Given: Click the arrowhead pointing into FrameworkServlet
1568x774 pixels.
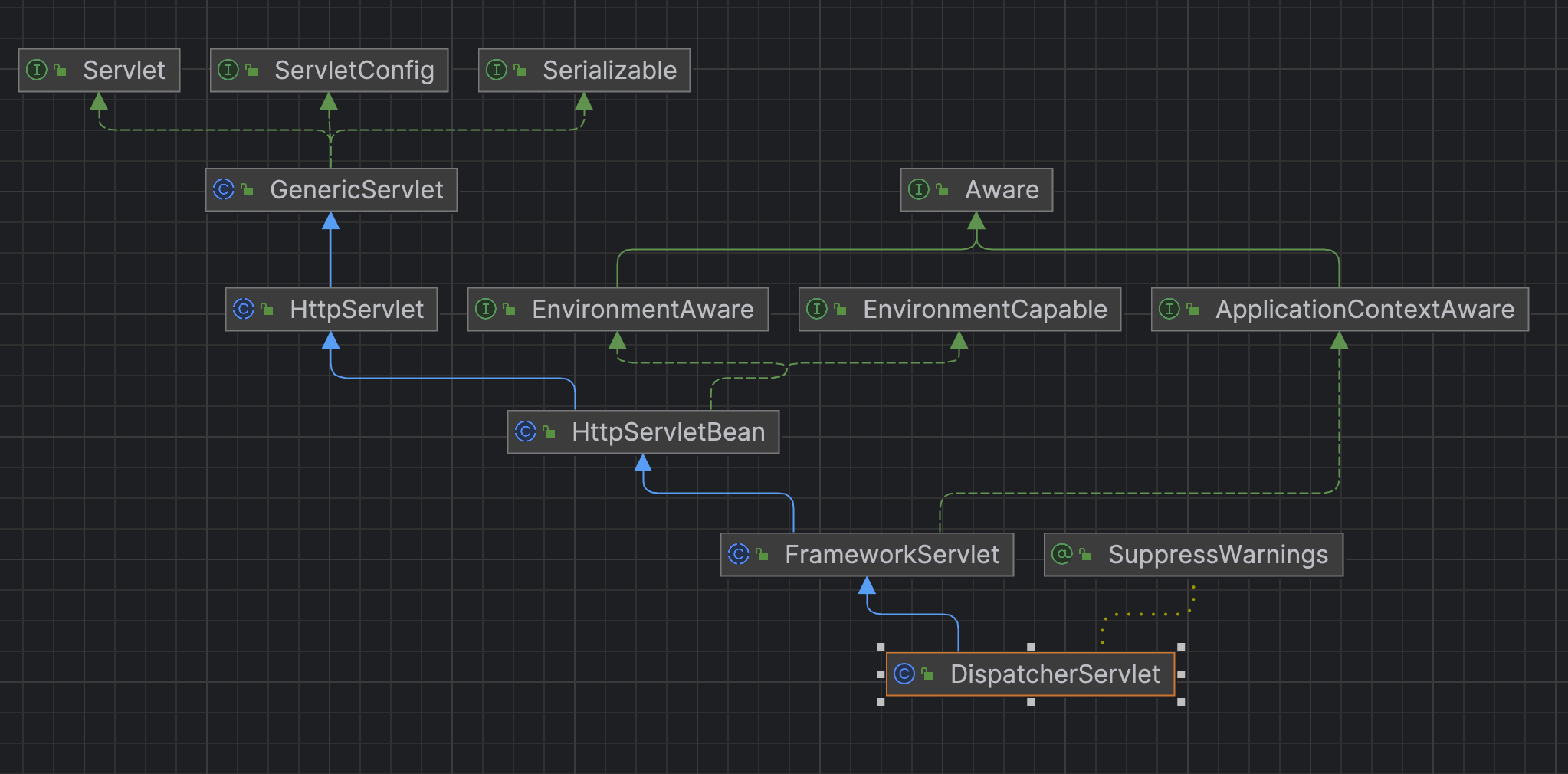Looking at the screenshot, I should [867, 585].
